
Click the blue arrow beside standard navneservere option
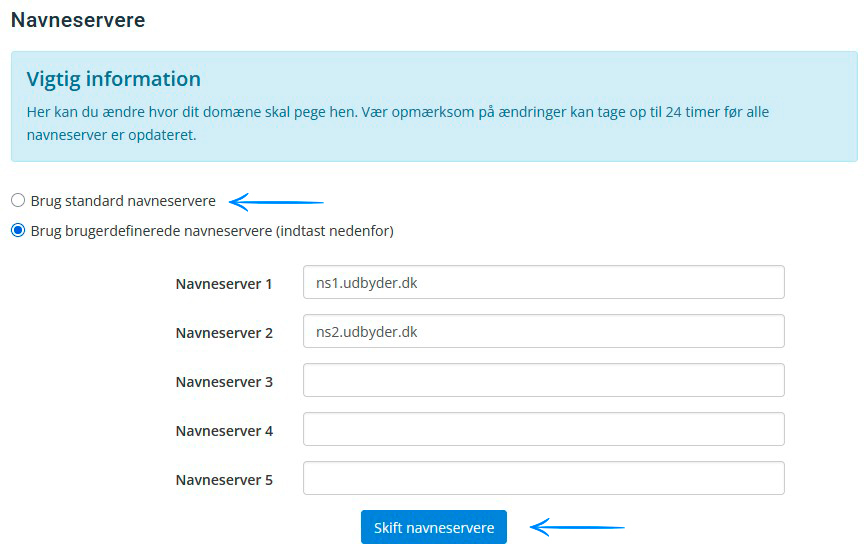click(277, 203)
